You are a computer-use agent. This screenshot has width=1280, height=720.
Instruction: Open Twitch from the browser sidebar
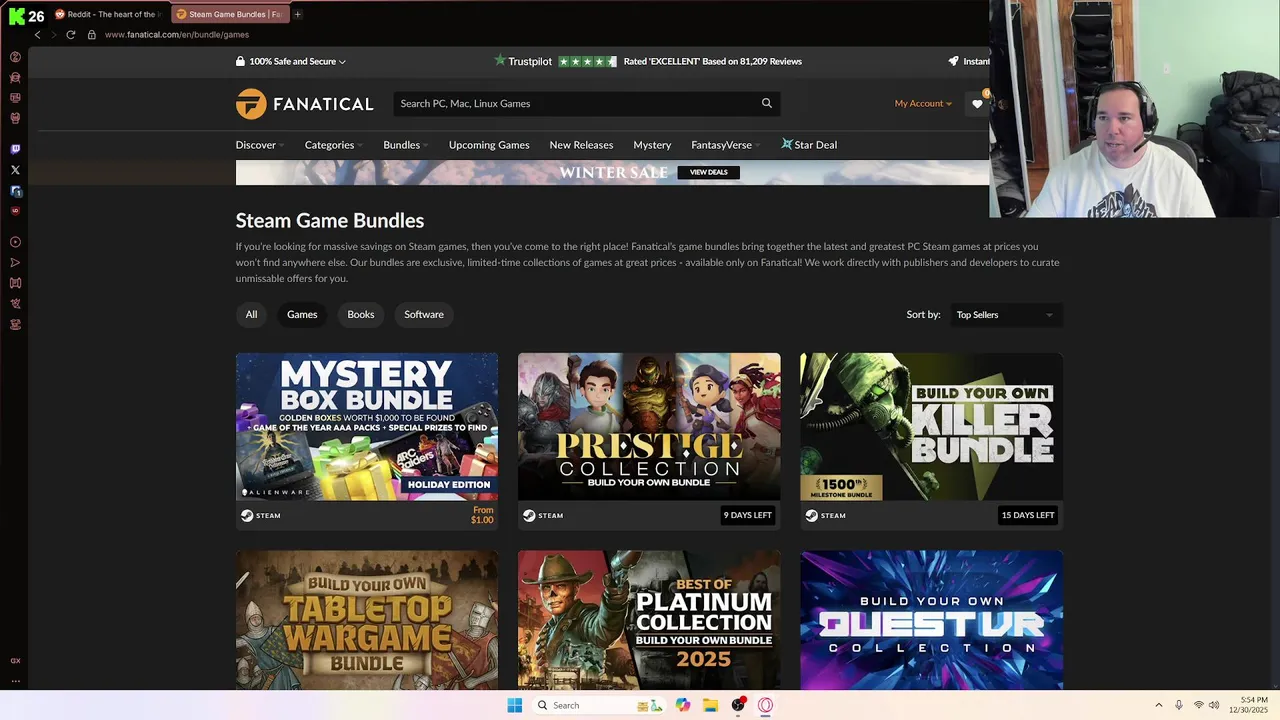tap(15, 149)
